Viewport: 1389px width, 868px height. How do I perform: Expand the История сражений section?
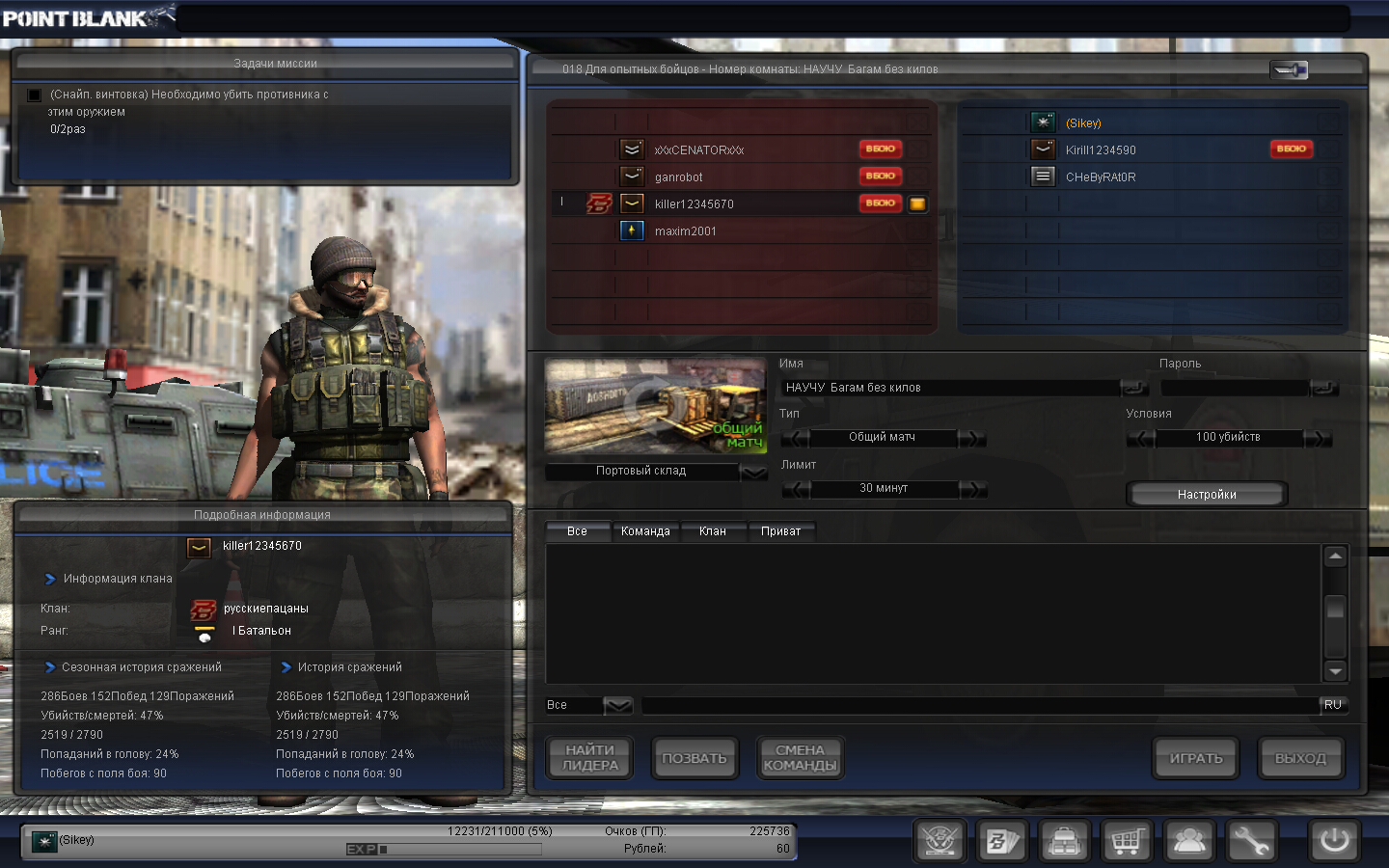point(286,667)
